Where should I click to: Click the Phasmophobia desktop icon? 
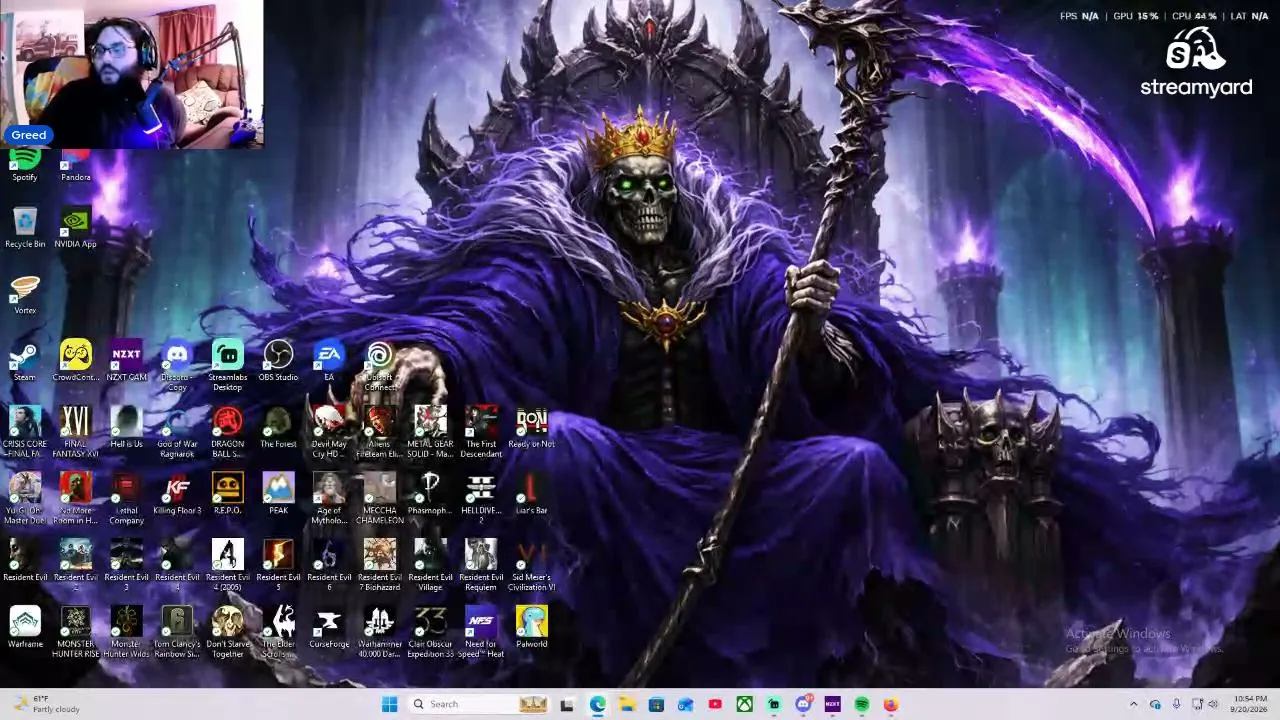430,495
